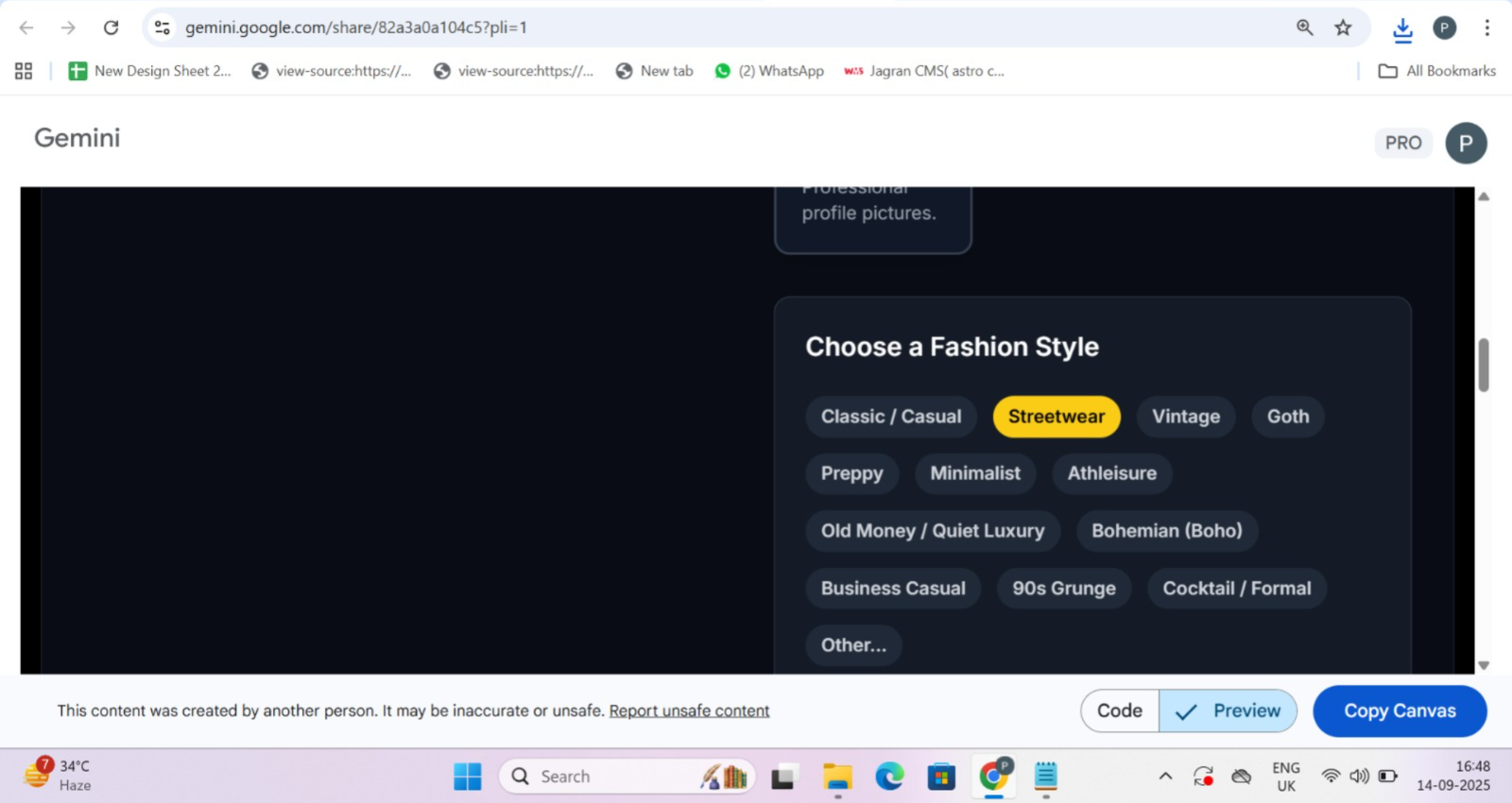This screenshot has width=1512, height=803.
Task: Open the zoom magnifier icon in address bar
Action: point(1305,27)
